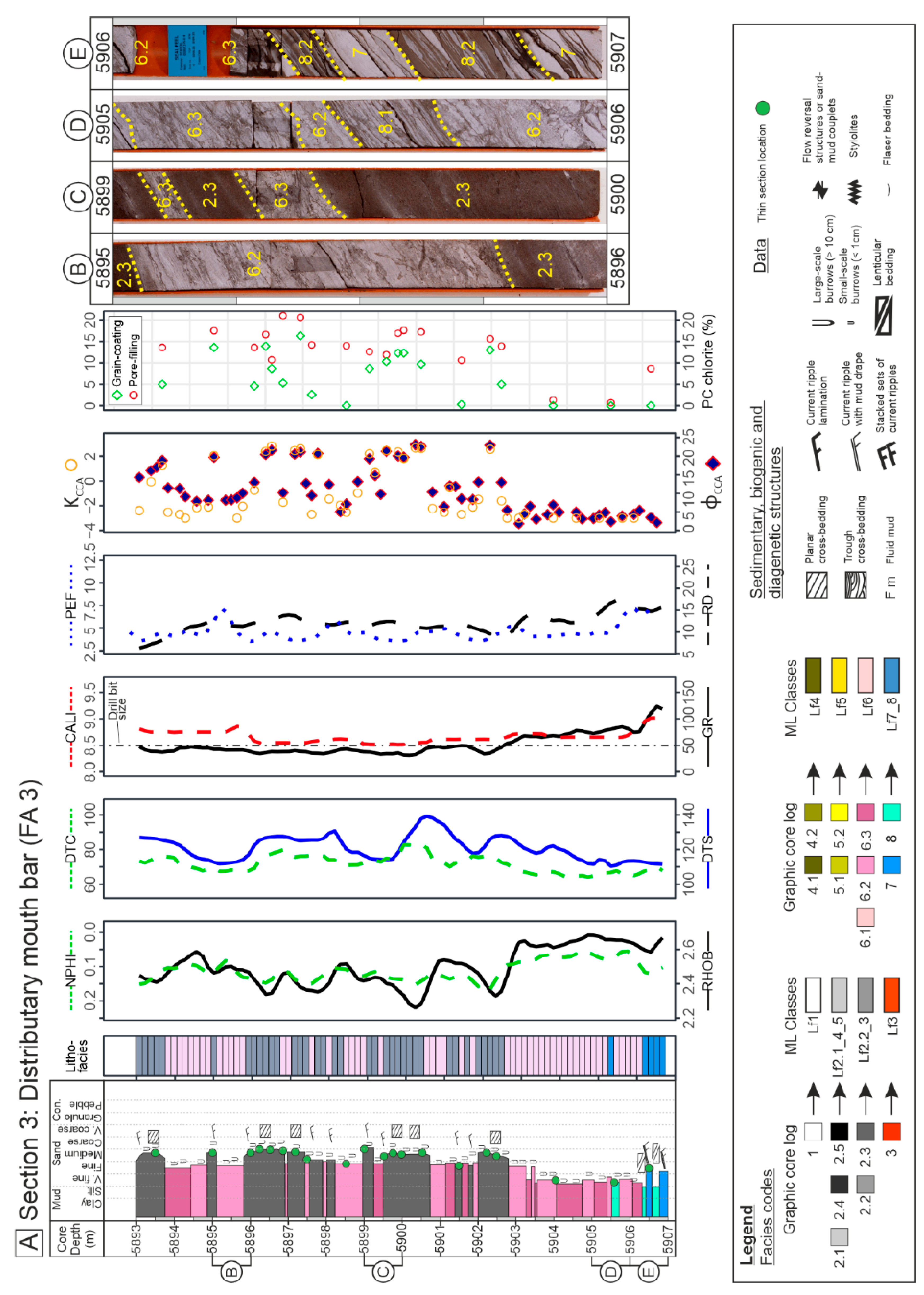The height and width of the screenshot is (1295, 924).
Task: Click the Stylolites zigzag legend symbol
Action: (x=855, y=192)
